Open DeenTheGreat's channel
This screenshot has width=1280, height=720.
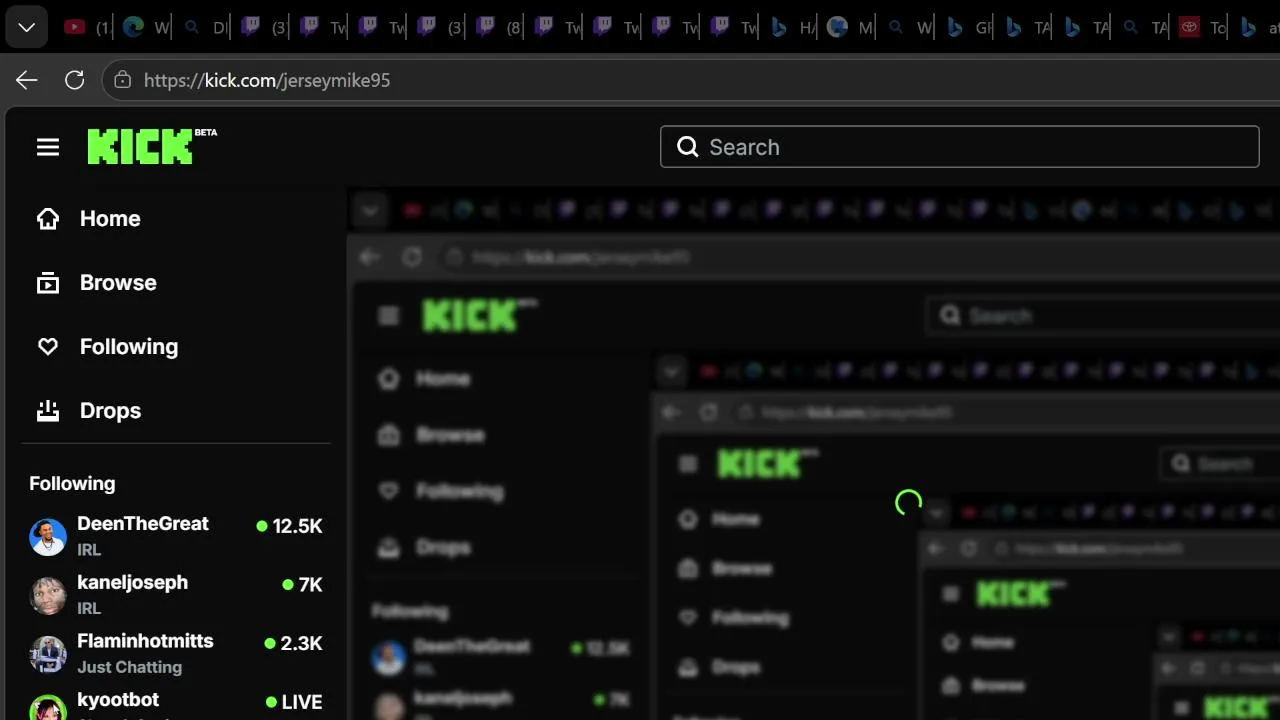click(176, 536)
